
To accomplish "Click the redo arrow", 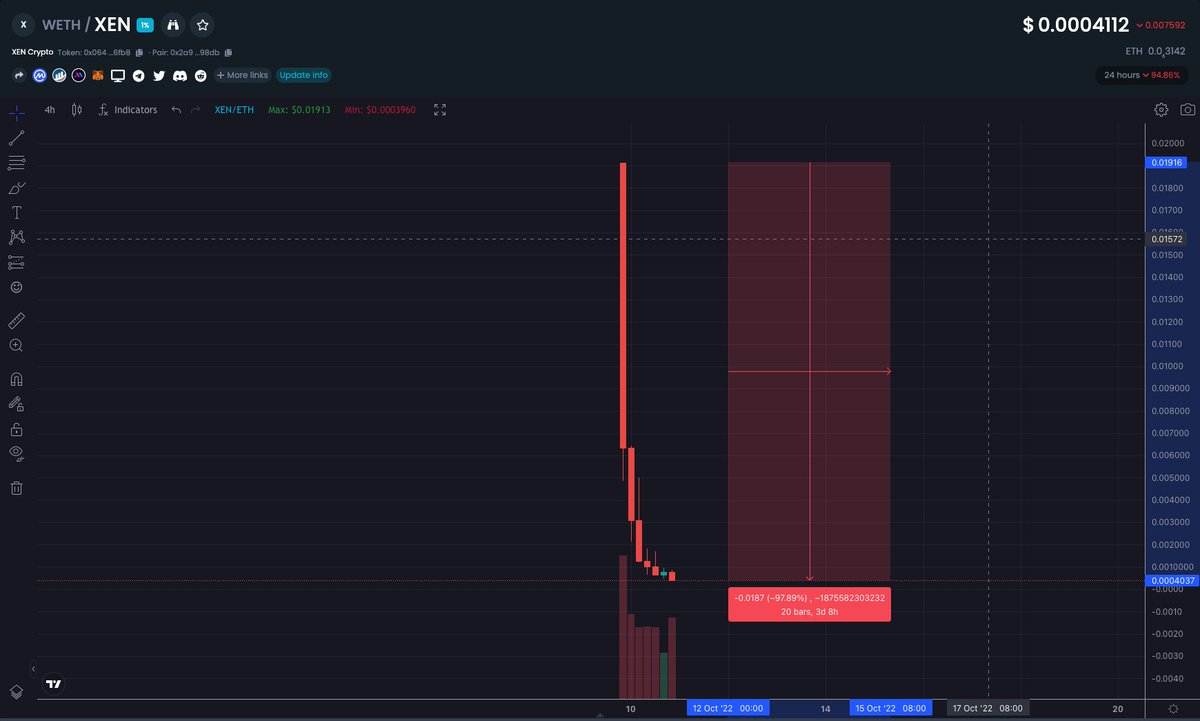I will click(x=196, y=110).
